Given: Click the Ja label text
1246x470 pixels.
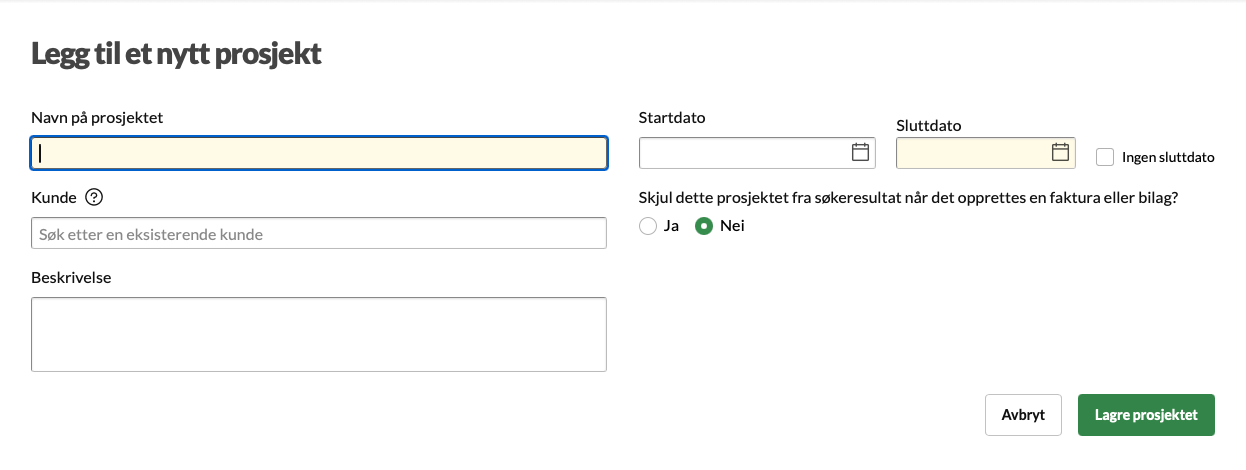Looking at the screenshot, I should point(671,226).
